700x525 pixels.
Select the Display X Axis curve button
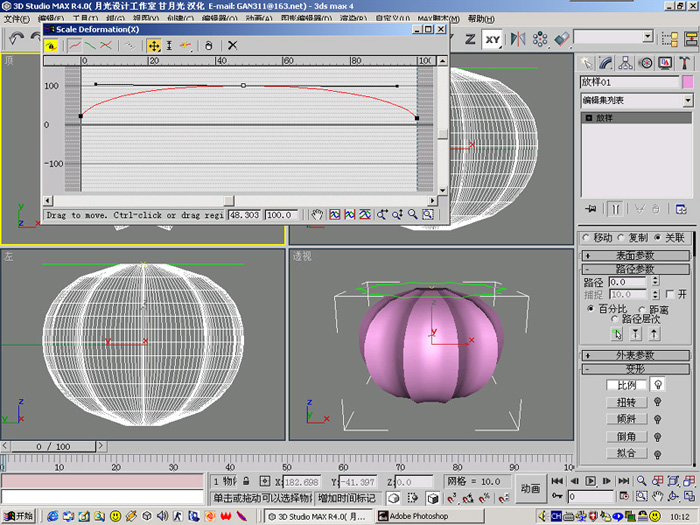[x=75, y=46]
